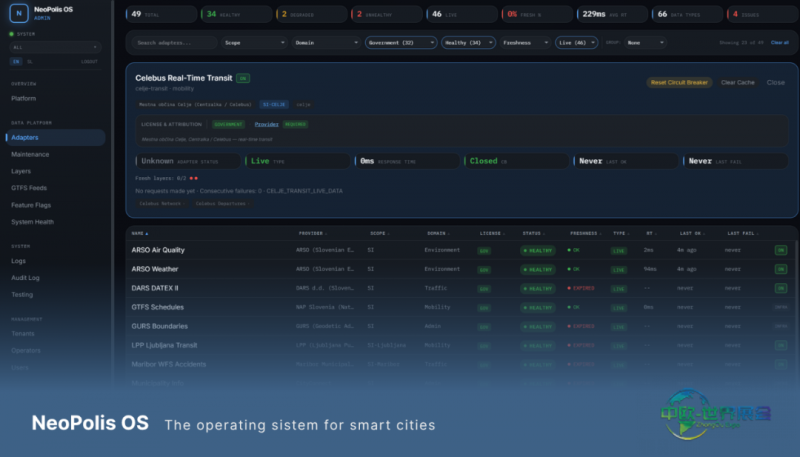This screenshot has height=457, width=800.
Task: Expand the Group None dropdown
Action: pyautogui.click(x=645, y=43)
